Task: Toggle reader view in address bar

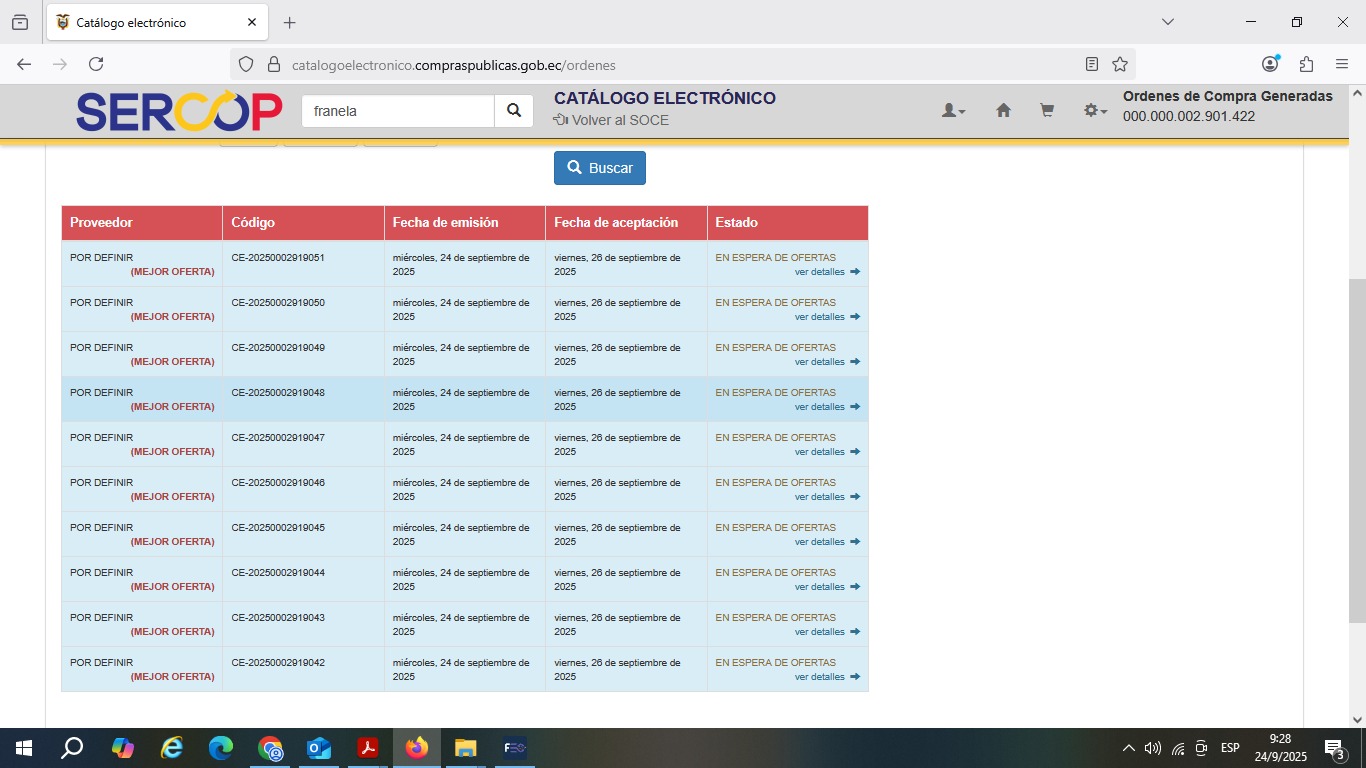Action: pos(1092,64)
